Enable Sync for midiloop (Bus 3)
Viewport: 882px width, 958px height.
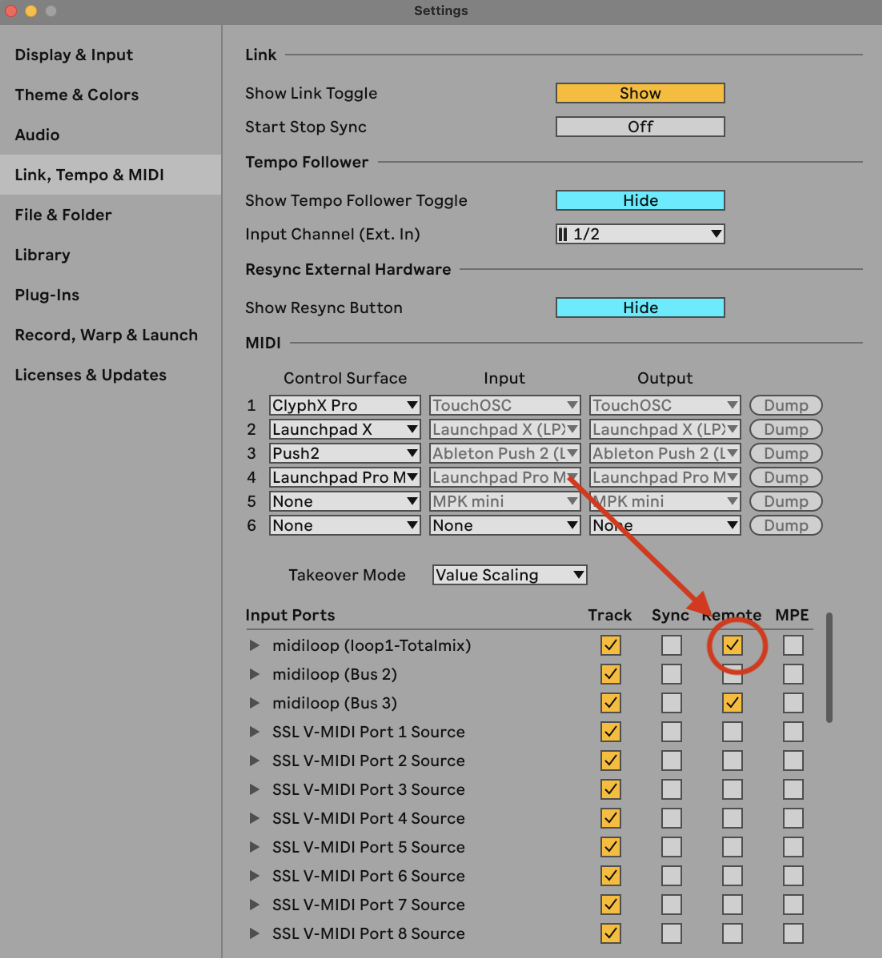point(672,703)
